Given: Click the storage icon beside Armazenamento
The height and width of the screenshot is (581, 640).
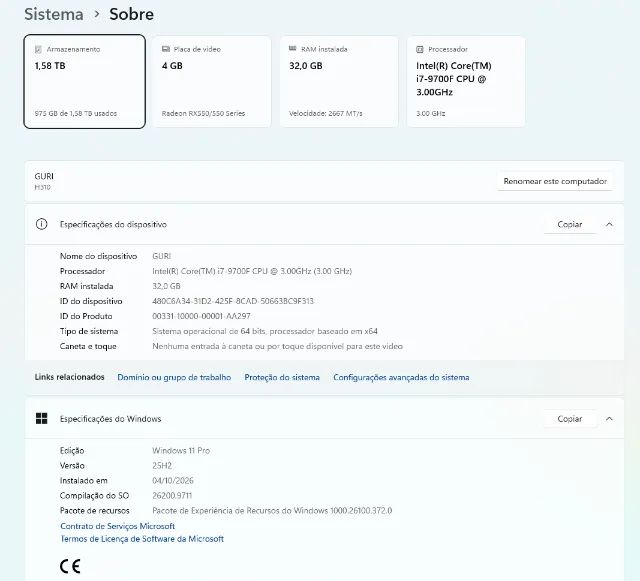Looking at the screenshot, I should point(38,49).
